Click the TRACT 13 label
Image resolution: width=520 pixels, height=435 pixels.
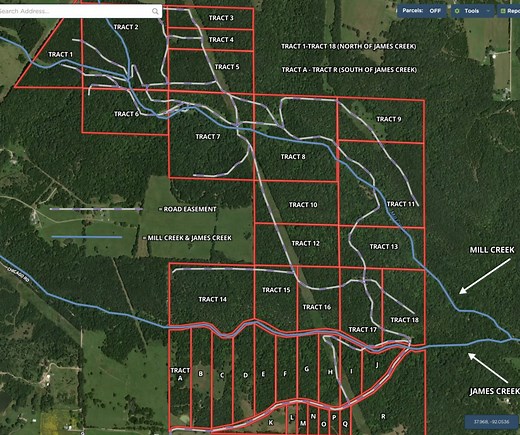[384, 247]
